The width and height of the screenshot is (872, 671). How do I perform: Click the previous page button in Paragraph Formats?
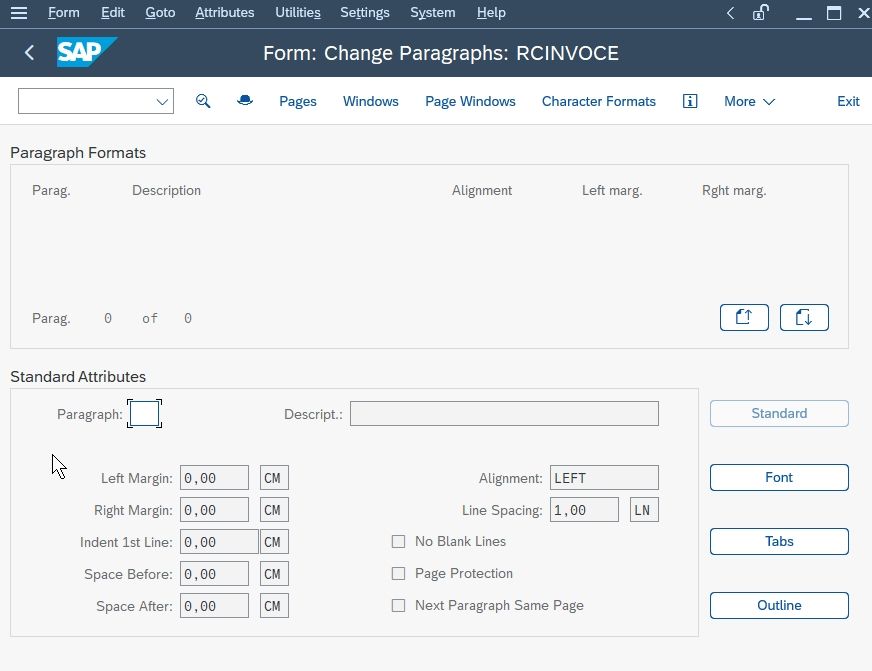(744, 317)
